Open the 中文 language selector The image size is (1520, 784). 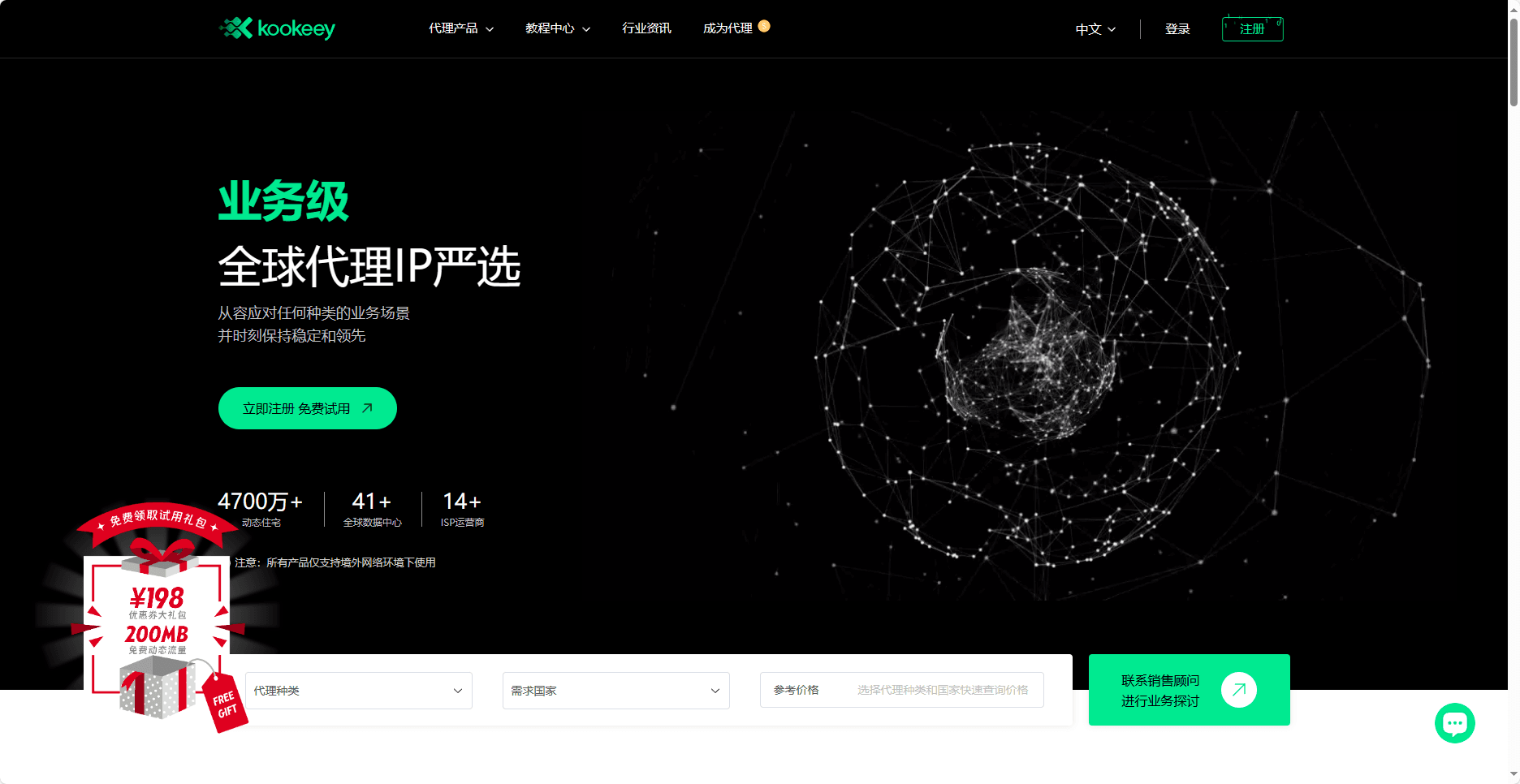[x=1095, y=29]
